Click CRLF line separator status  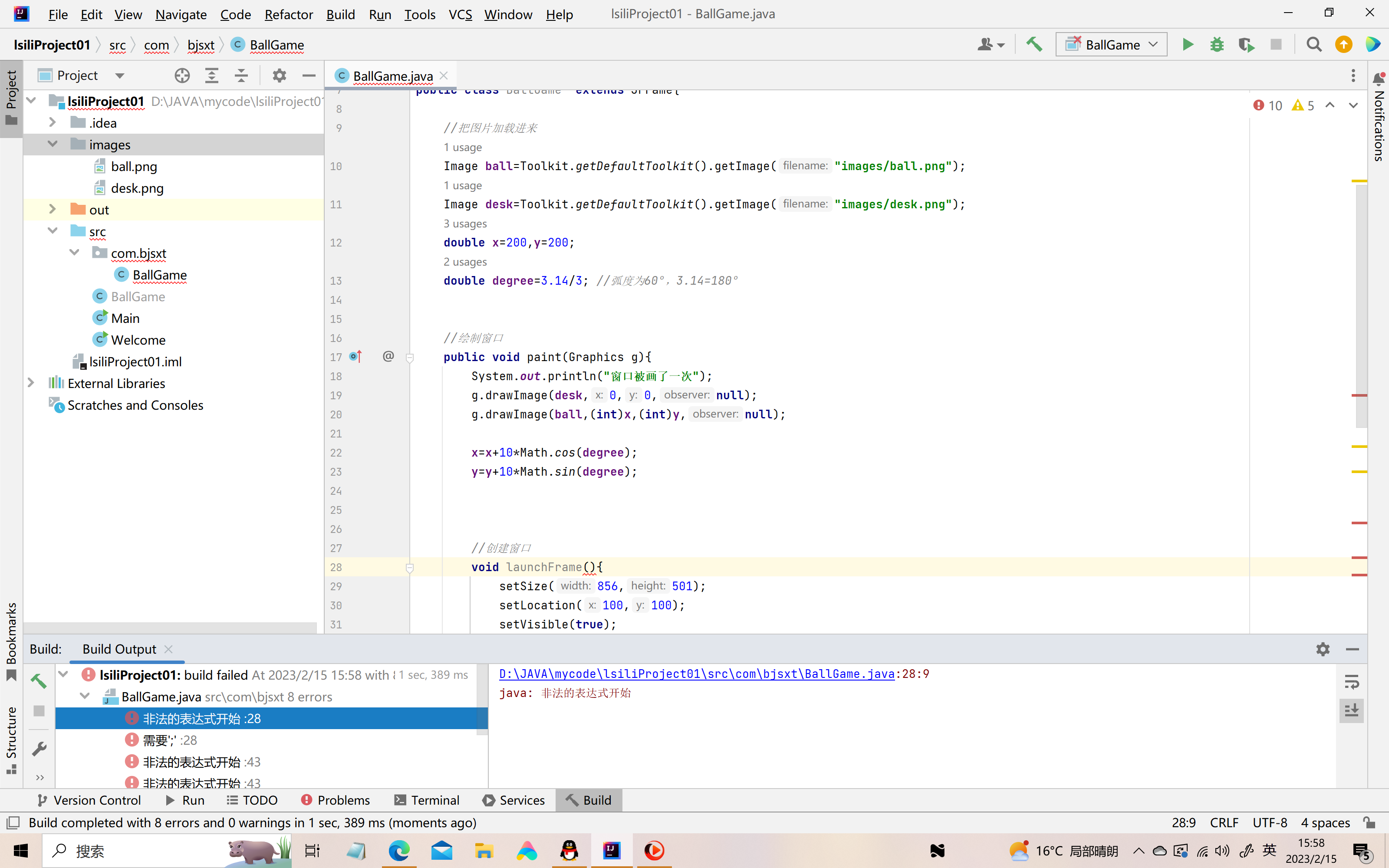coord(1224,823)
